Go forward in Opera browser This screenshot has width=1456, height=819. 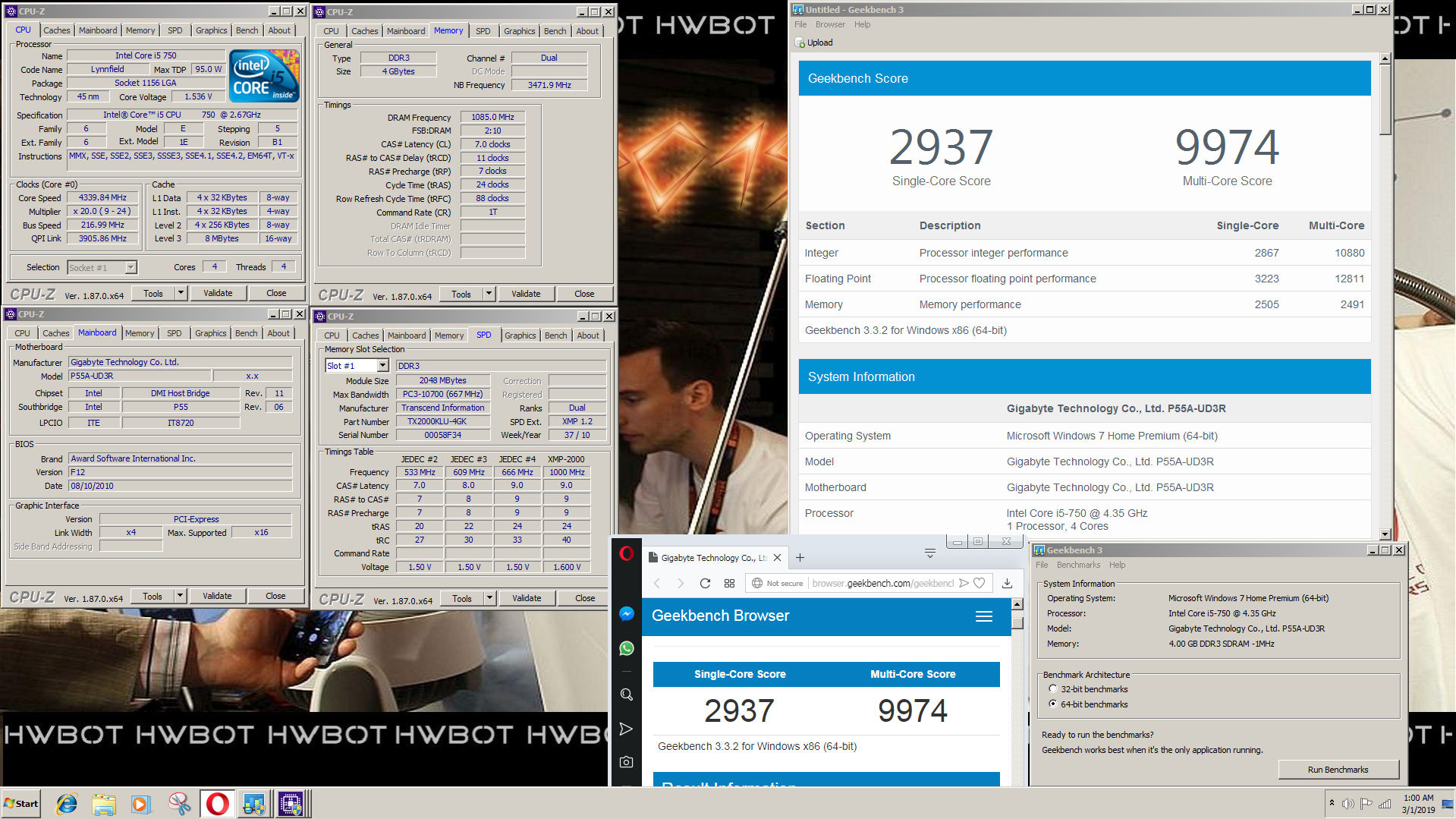click(x=681, y=583)
